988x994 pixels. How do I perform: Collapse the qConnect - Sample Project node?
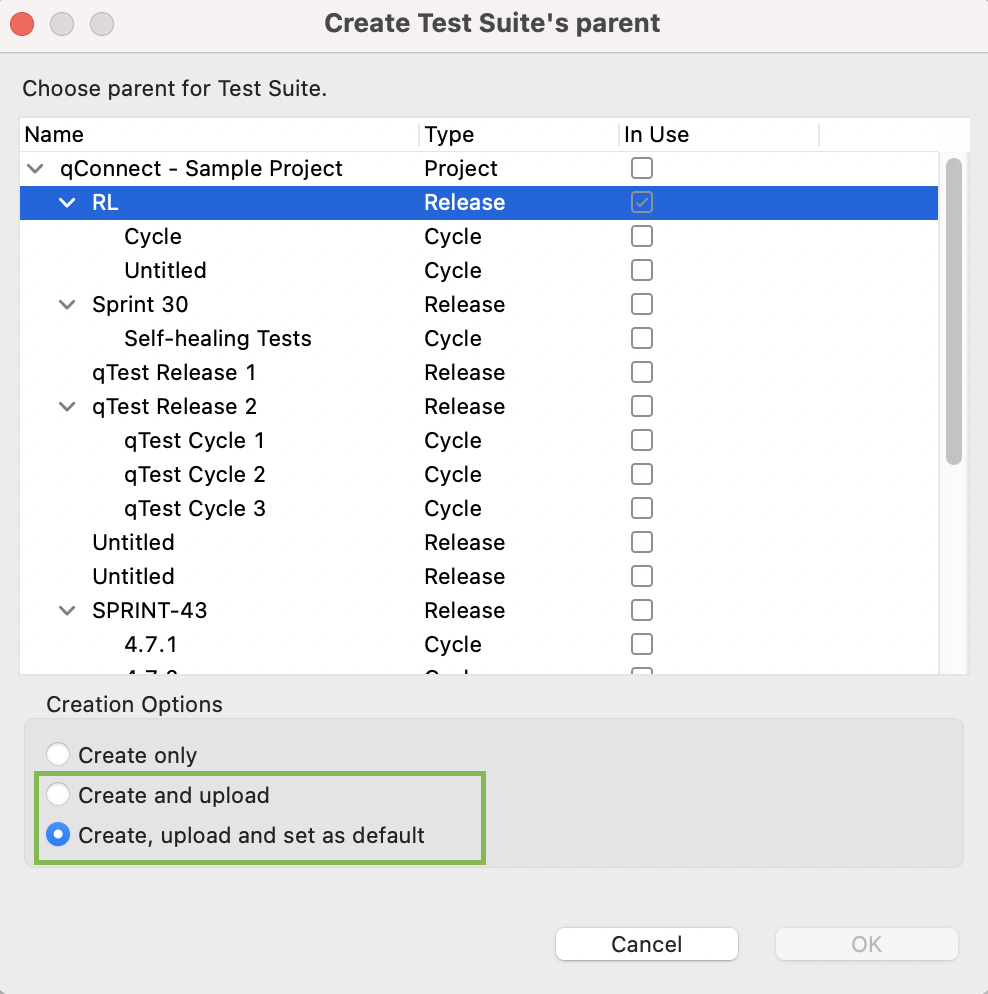(35, 168)
